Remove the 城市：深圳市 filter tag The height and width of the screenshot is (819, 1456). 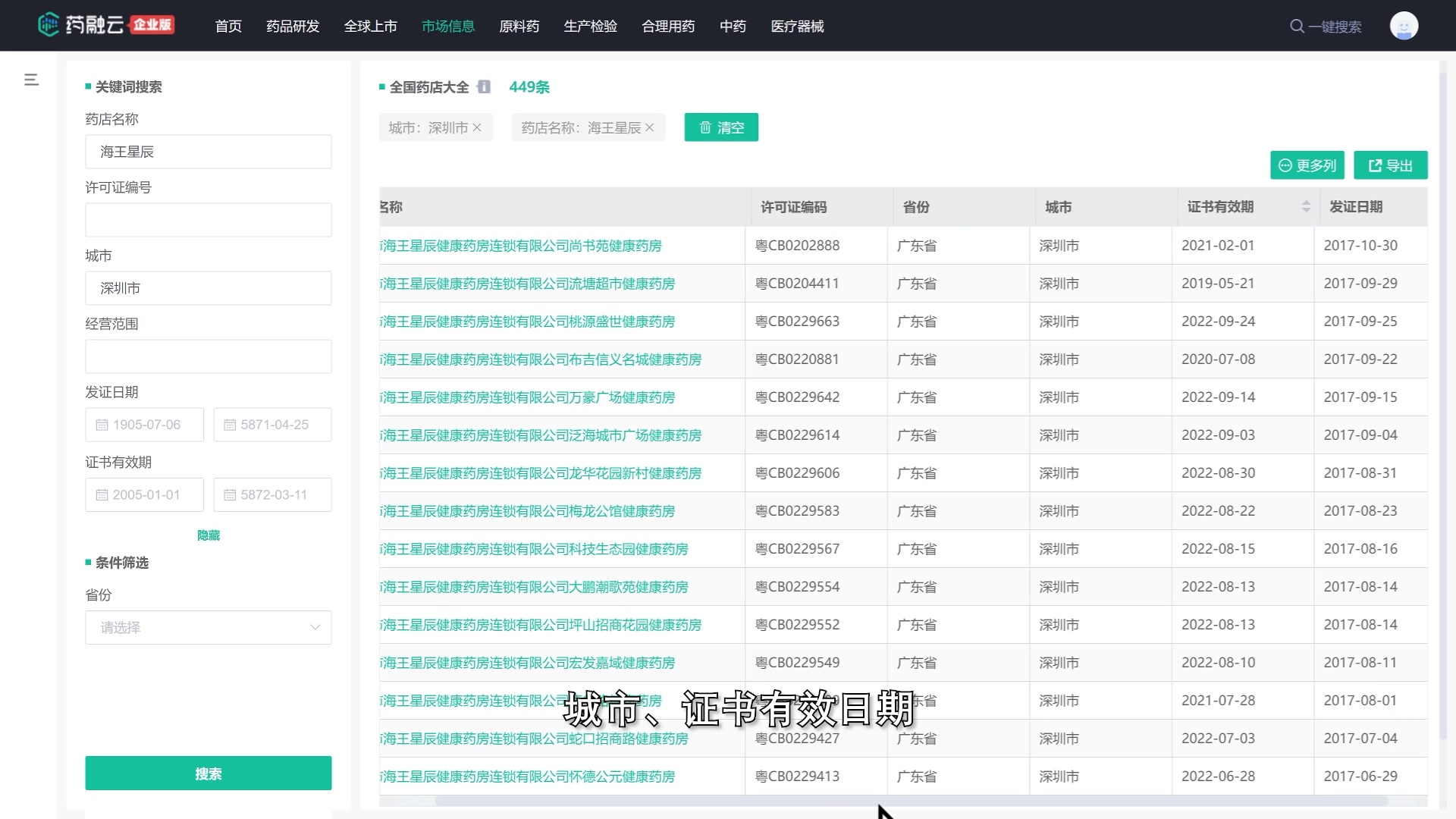click(477, 127)
